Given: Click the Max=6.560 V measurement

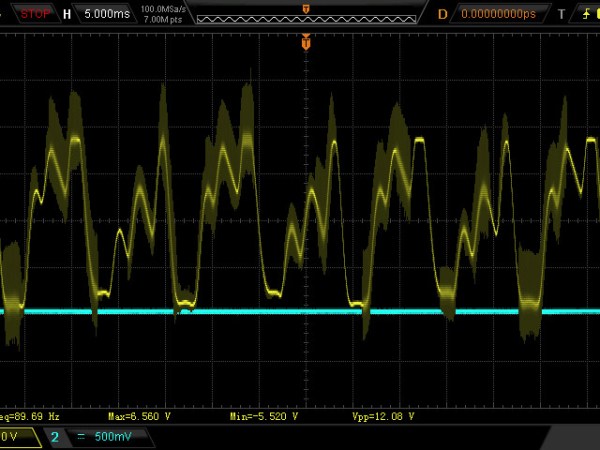Looking at the screenshot, I should click(139, 416).
